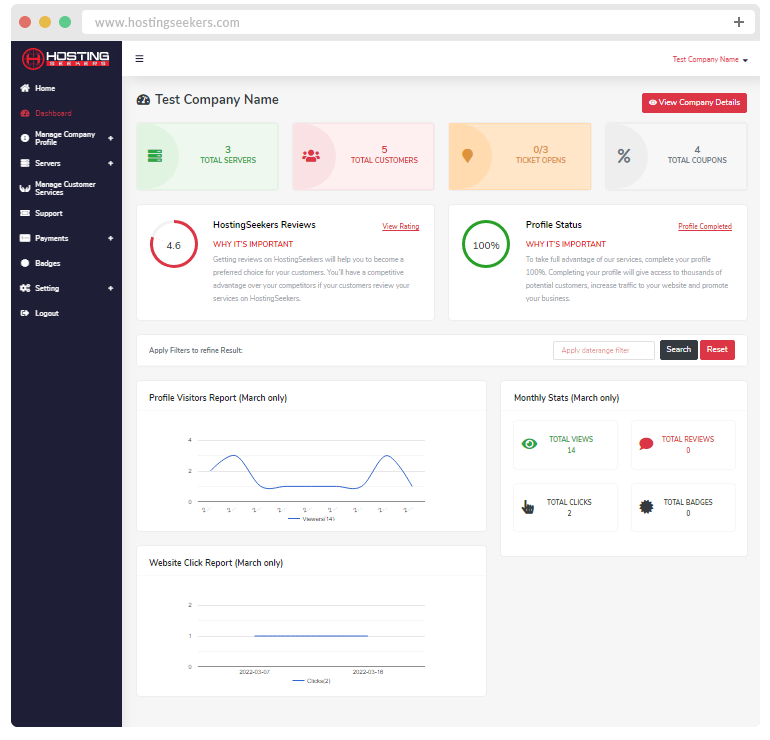Click the Badges circle icon
The width and height of the screenshot is (770, 740).
coord(25,263)
